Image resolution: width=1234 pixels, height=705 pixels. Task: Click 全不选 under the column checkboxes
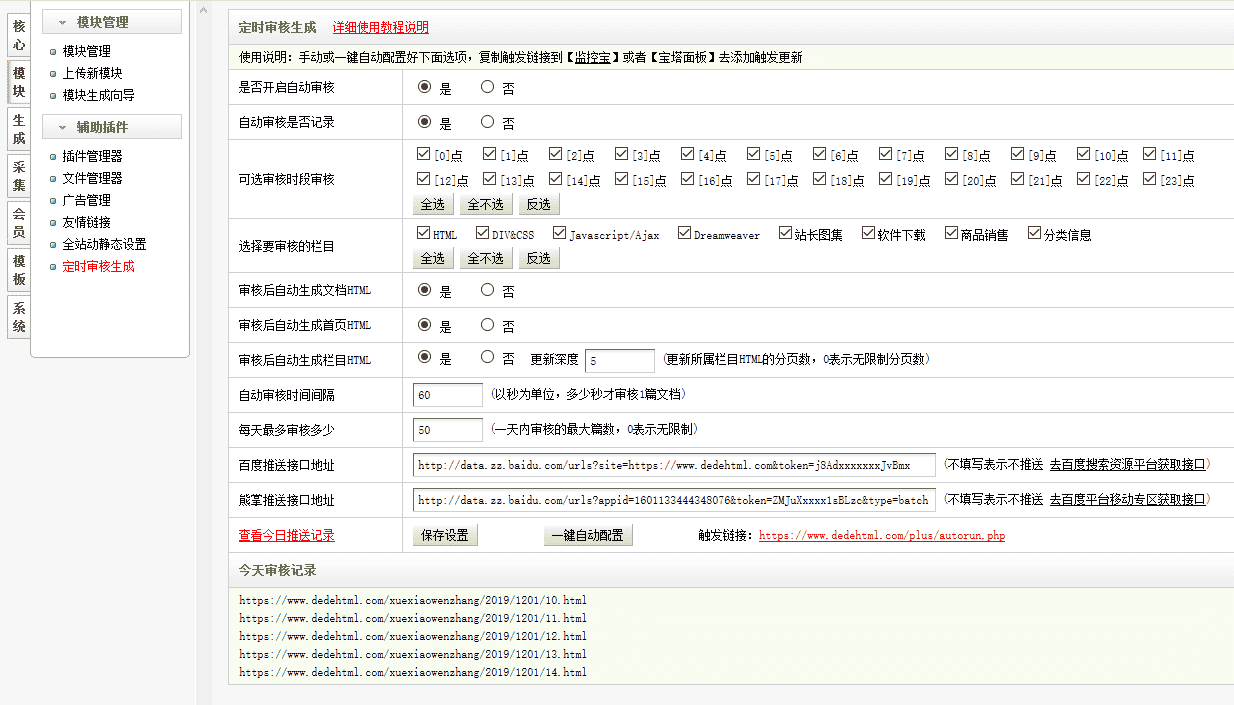pyautogui.click(x=485, y=258)
